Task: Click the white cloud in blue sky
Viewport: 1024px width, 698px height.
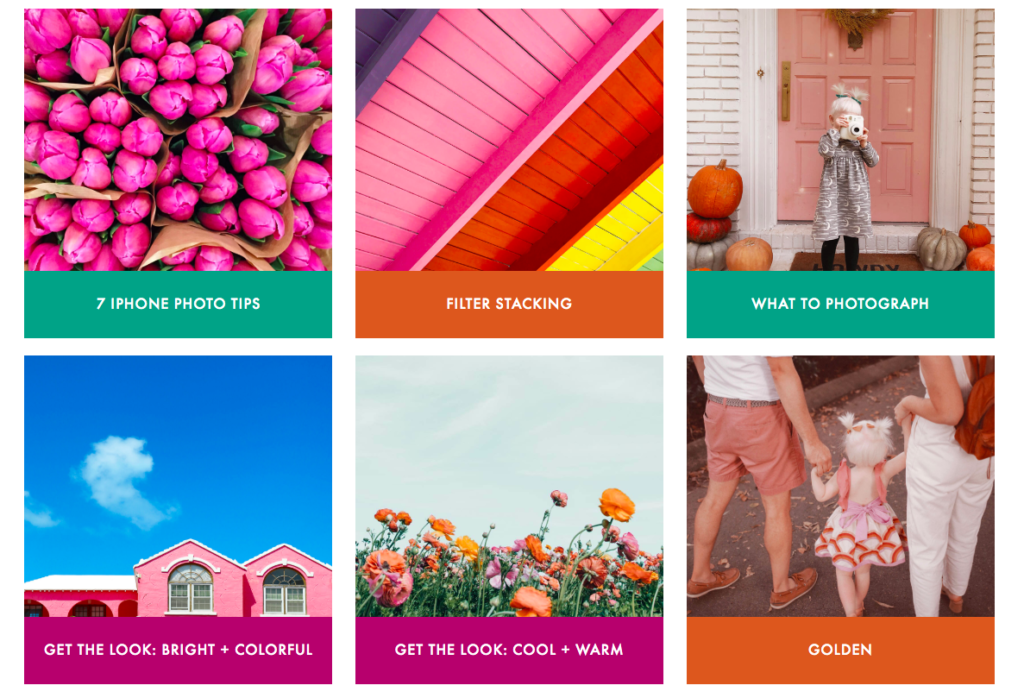Action: 121,481
